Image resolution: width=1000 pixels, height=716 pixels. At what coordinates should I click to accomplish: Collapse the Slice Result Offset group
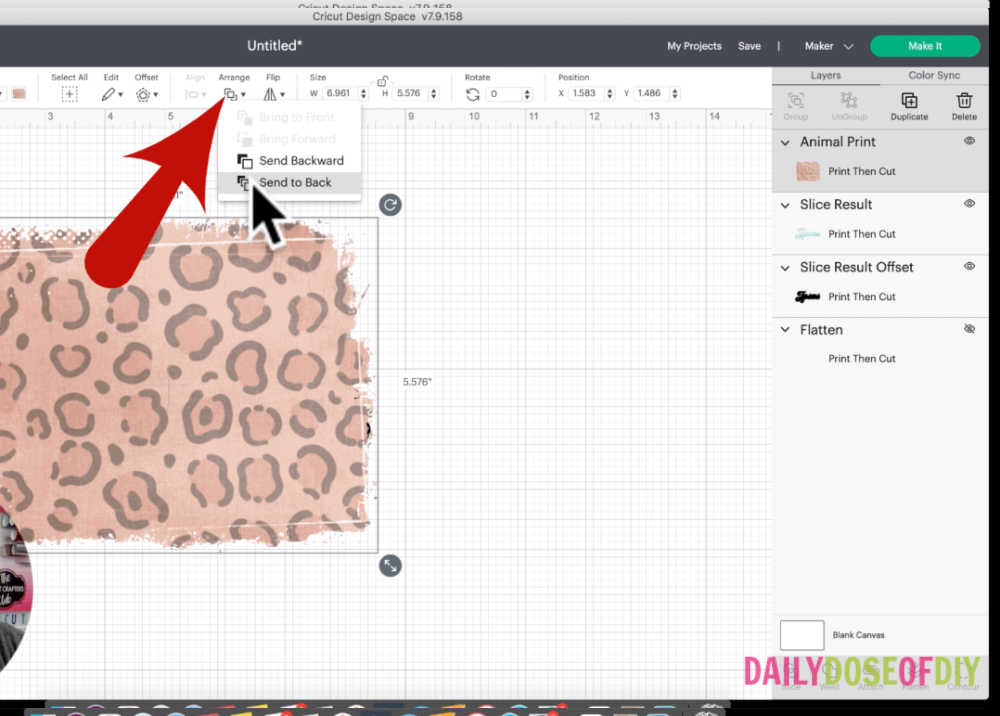point(786,267)
